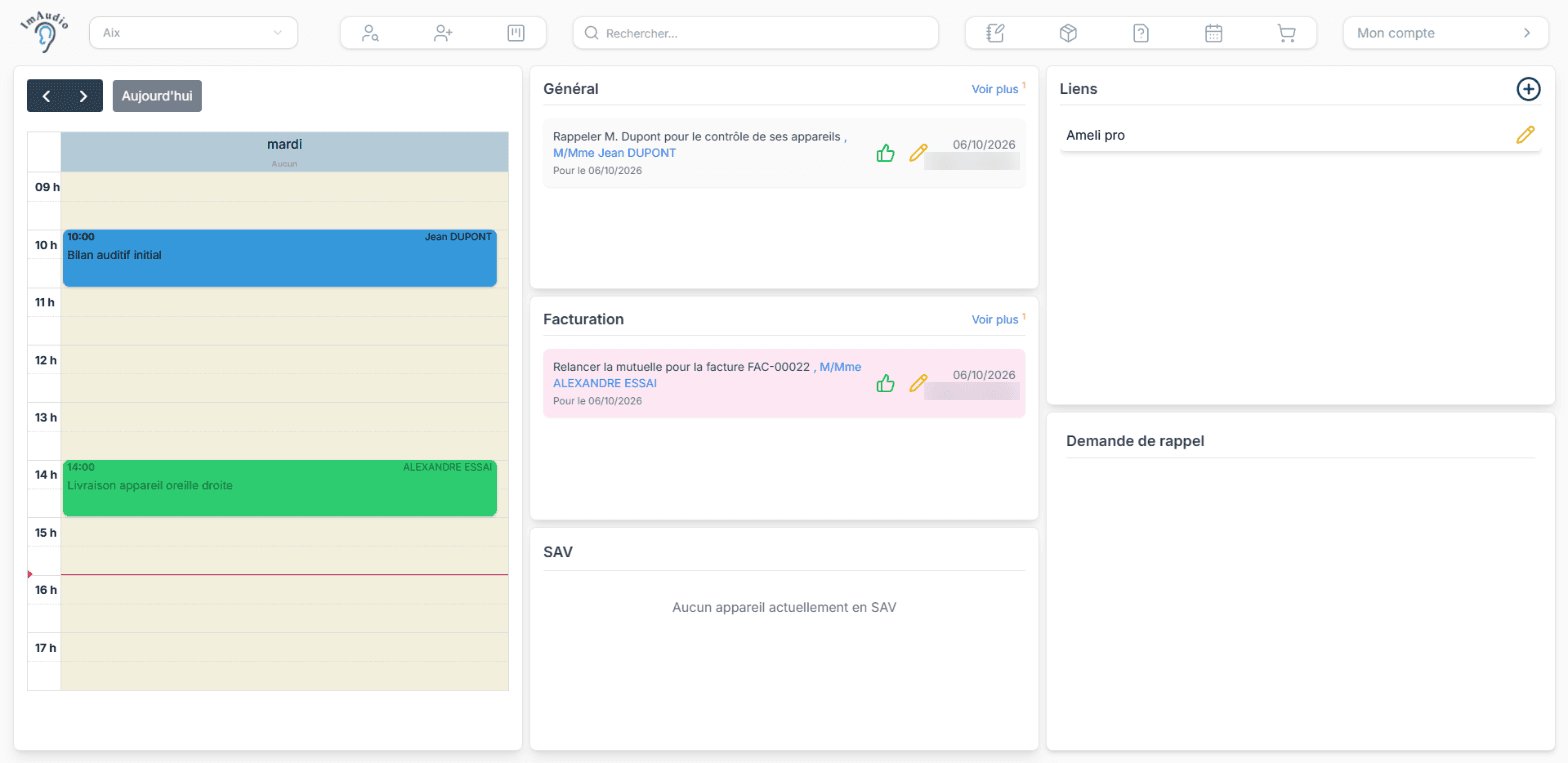Viewport: 1568px width, 763px height.
Task: Click the ImAudio ear logo
Action: [x=45, y=33]
